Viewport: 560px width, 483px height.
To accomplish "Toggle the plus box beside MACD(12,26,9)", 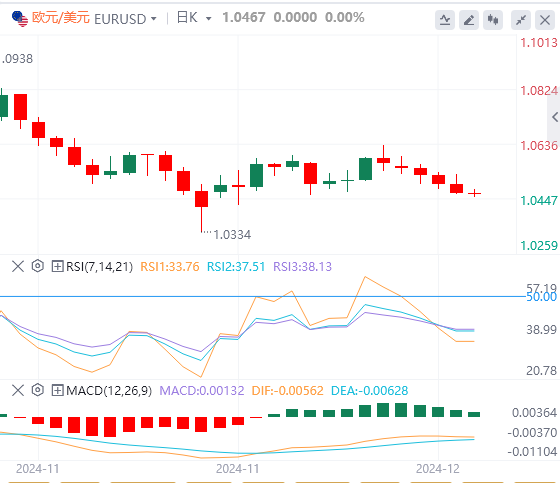I will (x=57, y=390).
